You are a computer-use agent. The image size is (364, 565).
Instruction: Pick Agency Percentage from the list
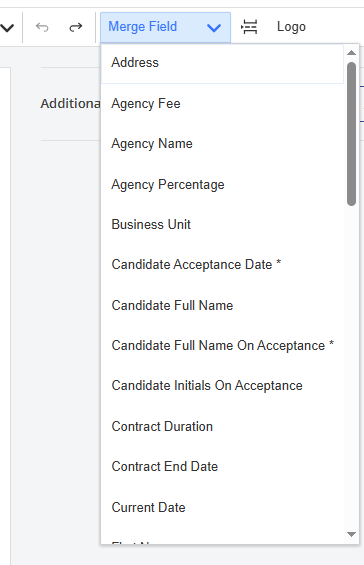(x=222, y=184)
